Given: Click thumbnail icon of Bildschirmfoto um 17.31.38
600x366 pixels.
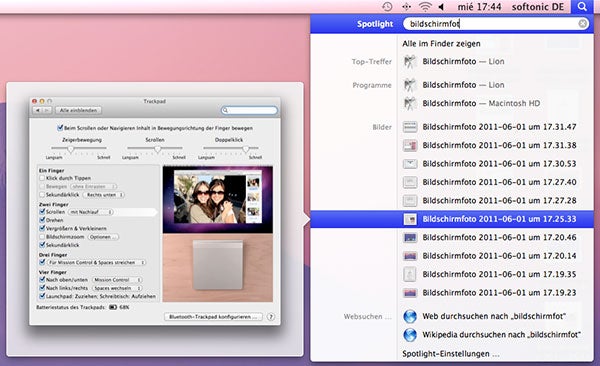Looking at the screenshot, I should click(x=410, y=145).
